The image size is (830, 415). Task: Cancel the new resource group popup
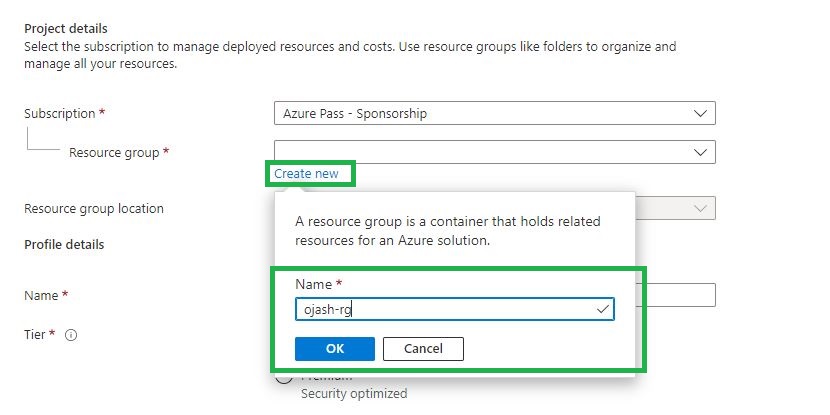[x=424, y=348]
